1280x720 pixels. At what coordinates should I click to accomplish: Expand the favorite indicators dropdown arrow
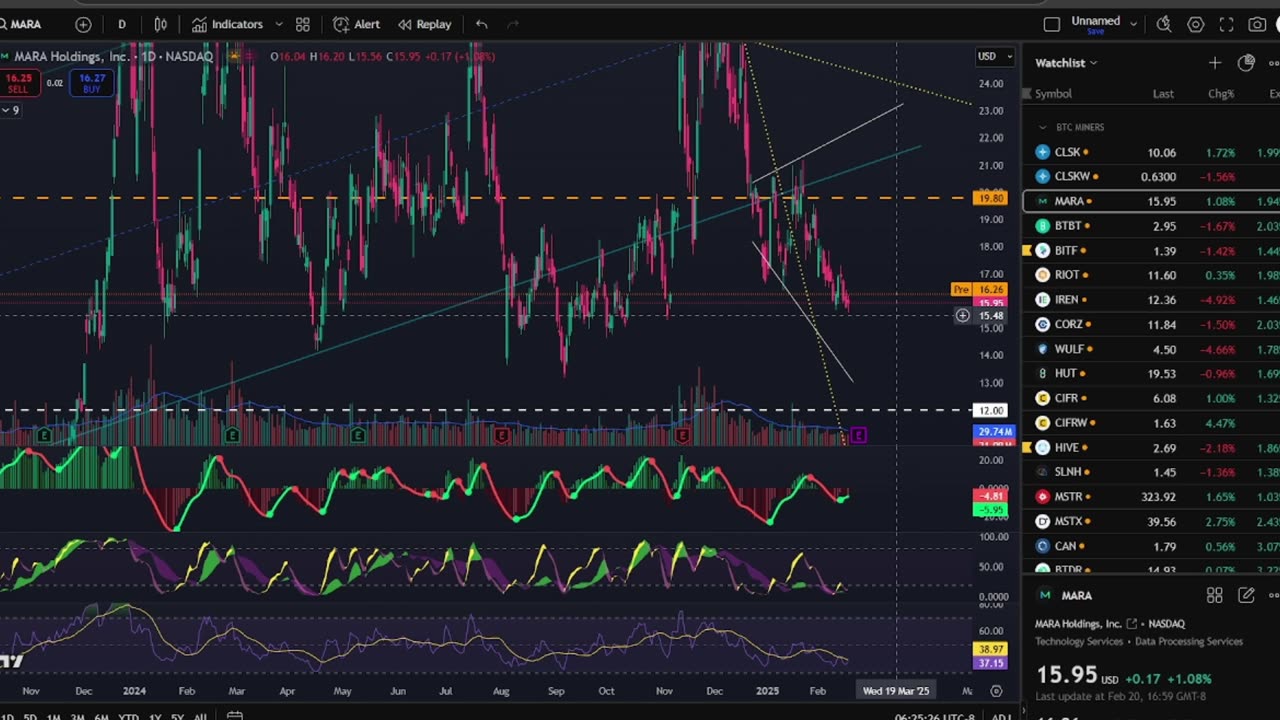click(278, 24)
